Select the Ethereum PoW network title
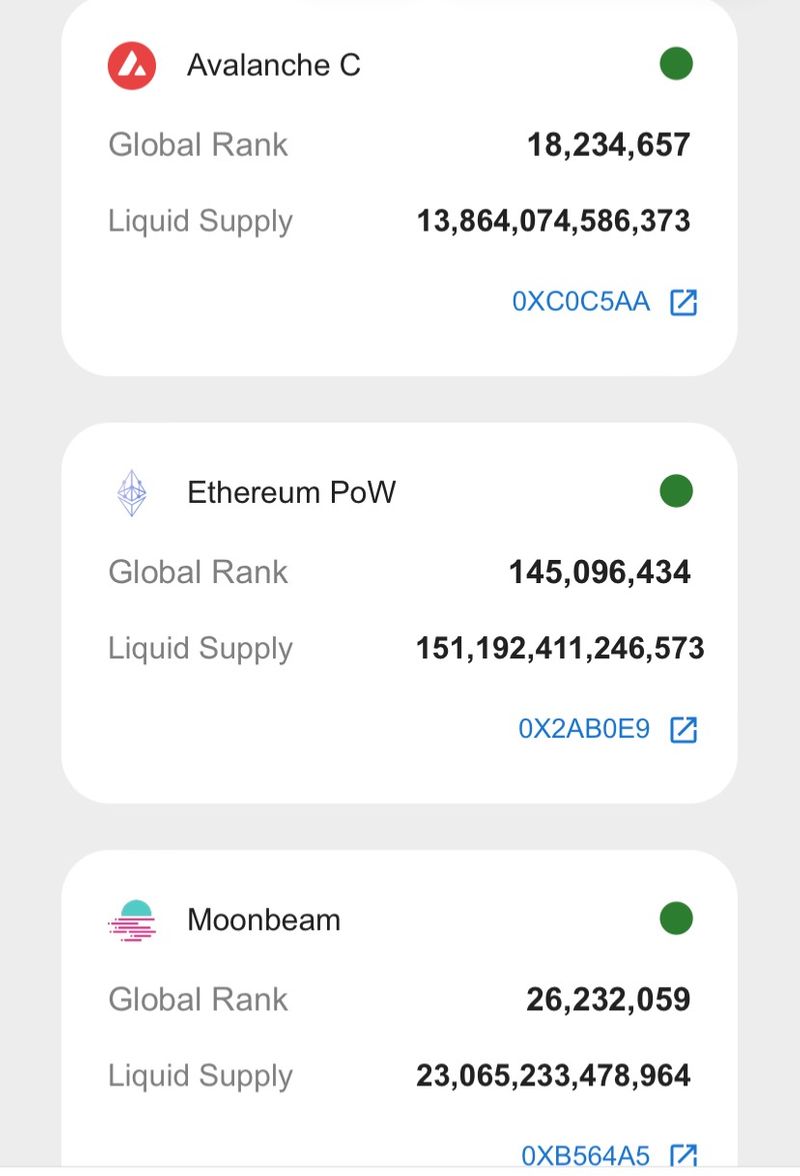This screenshot has width=800, height=1176. (x=291, y=493)
